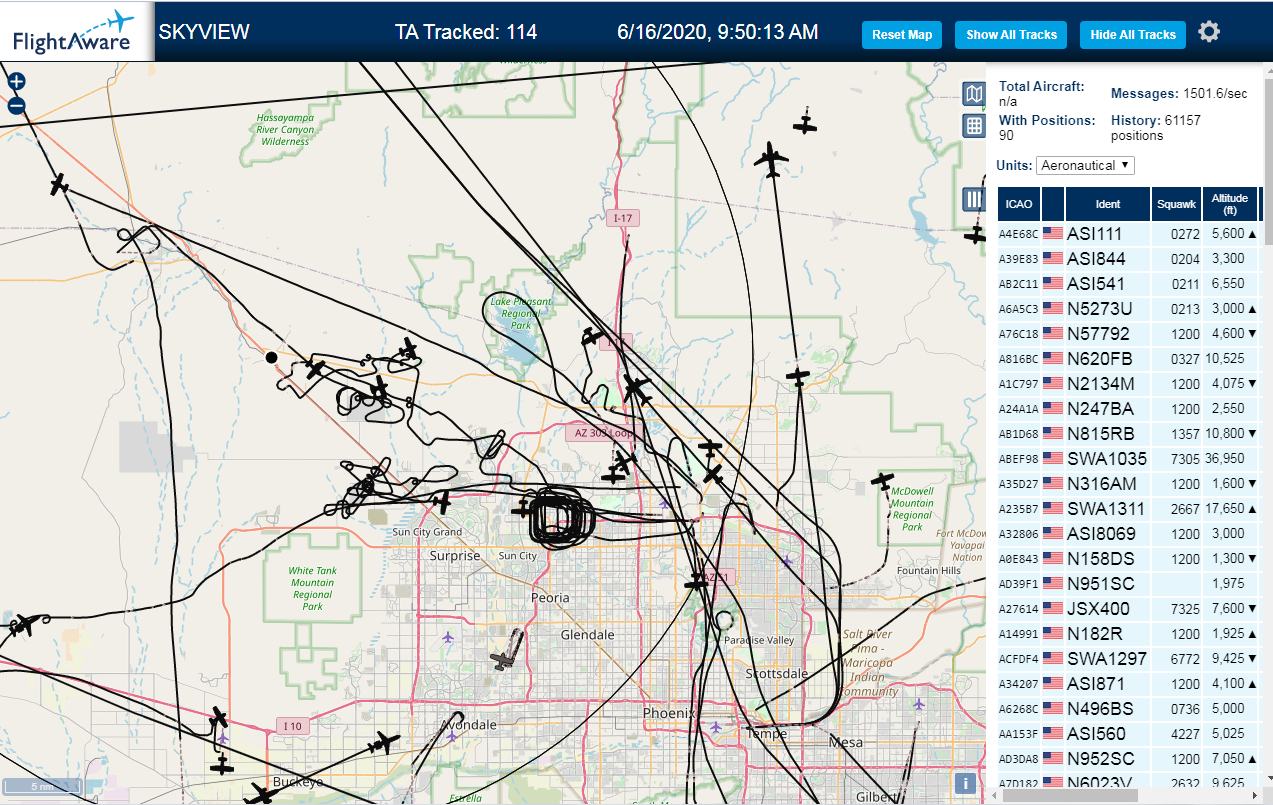This screenshot has height=805, width=1273.
Task: Click ICAO code A4E68C cell
Action: [x=1019, y=235]
